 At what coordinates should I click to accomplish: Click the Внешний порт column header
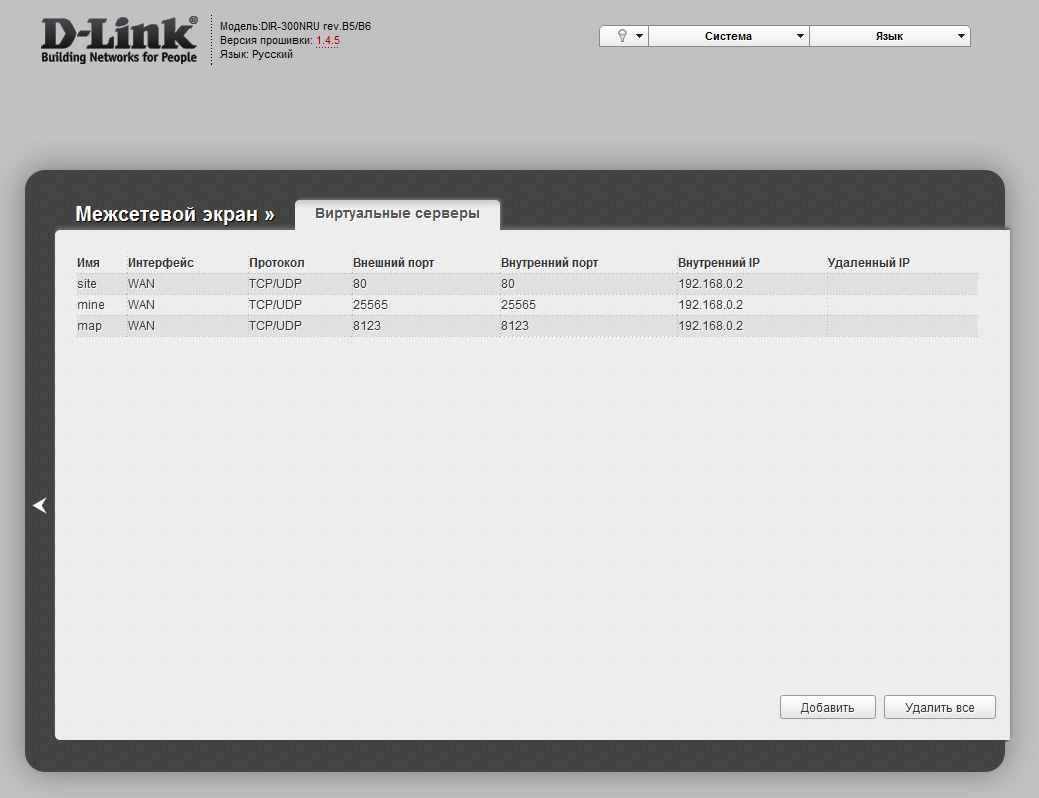coord(393,263)
